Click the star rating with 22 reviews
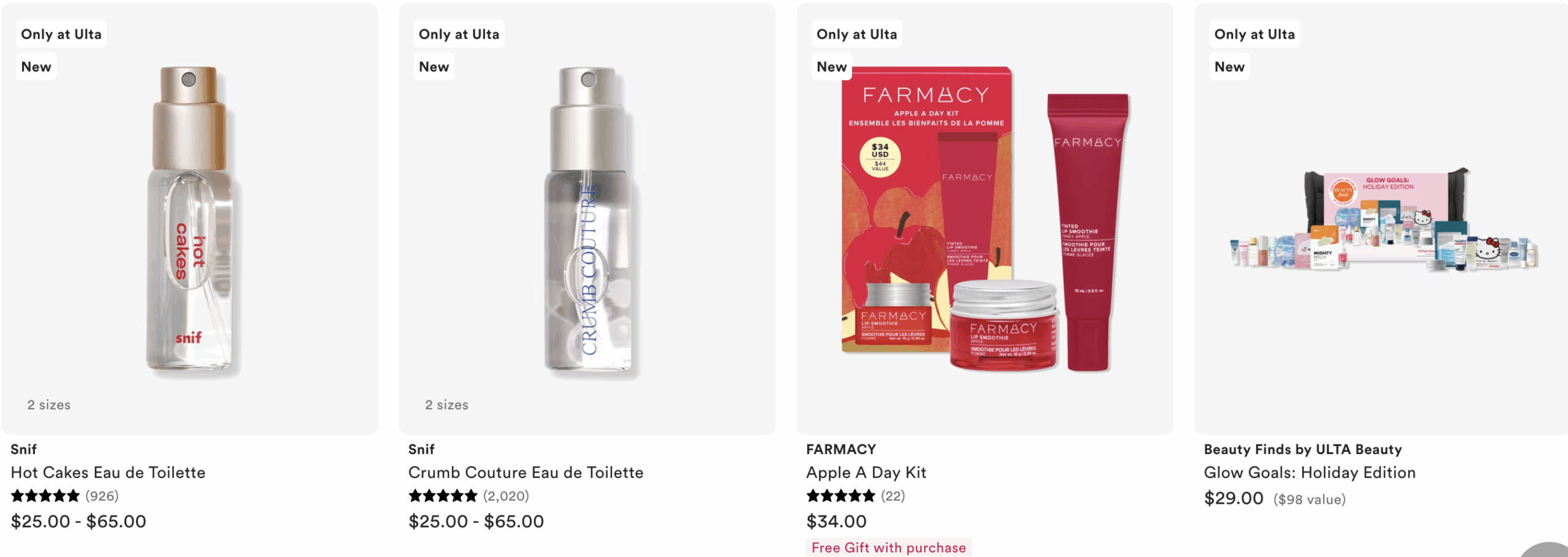Screen dimensions: 1568x557 pos(856,496)
